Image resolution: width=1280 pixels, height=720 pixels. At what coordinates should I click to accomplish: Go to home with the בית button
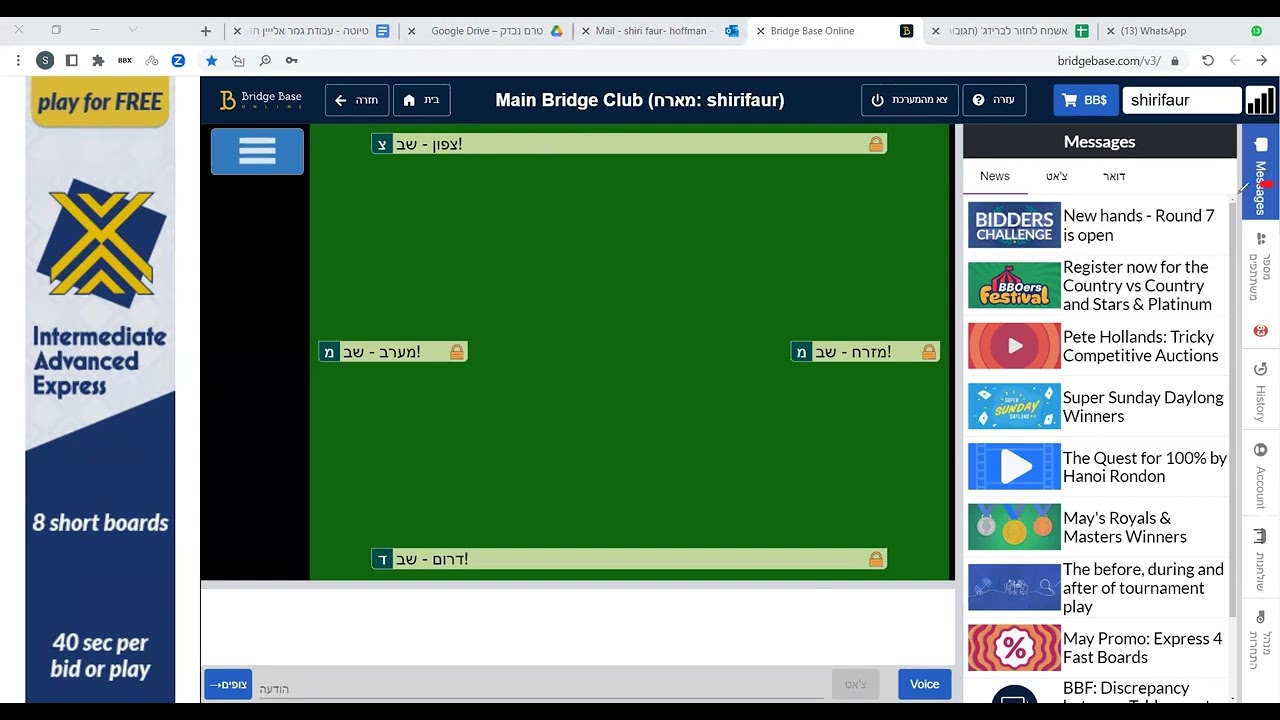click(x=421, y=100)
